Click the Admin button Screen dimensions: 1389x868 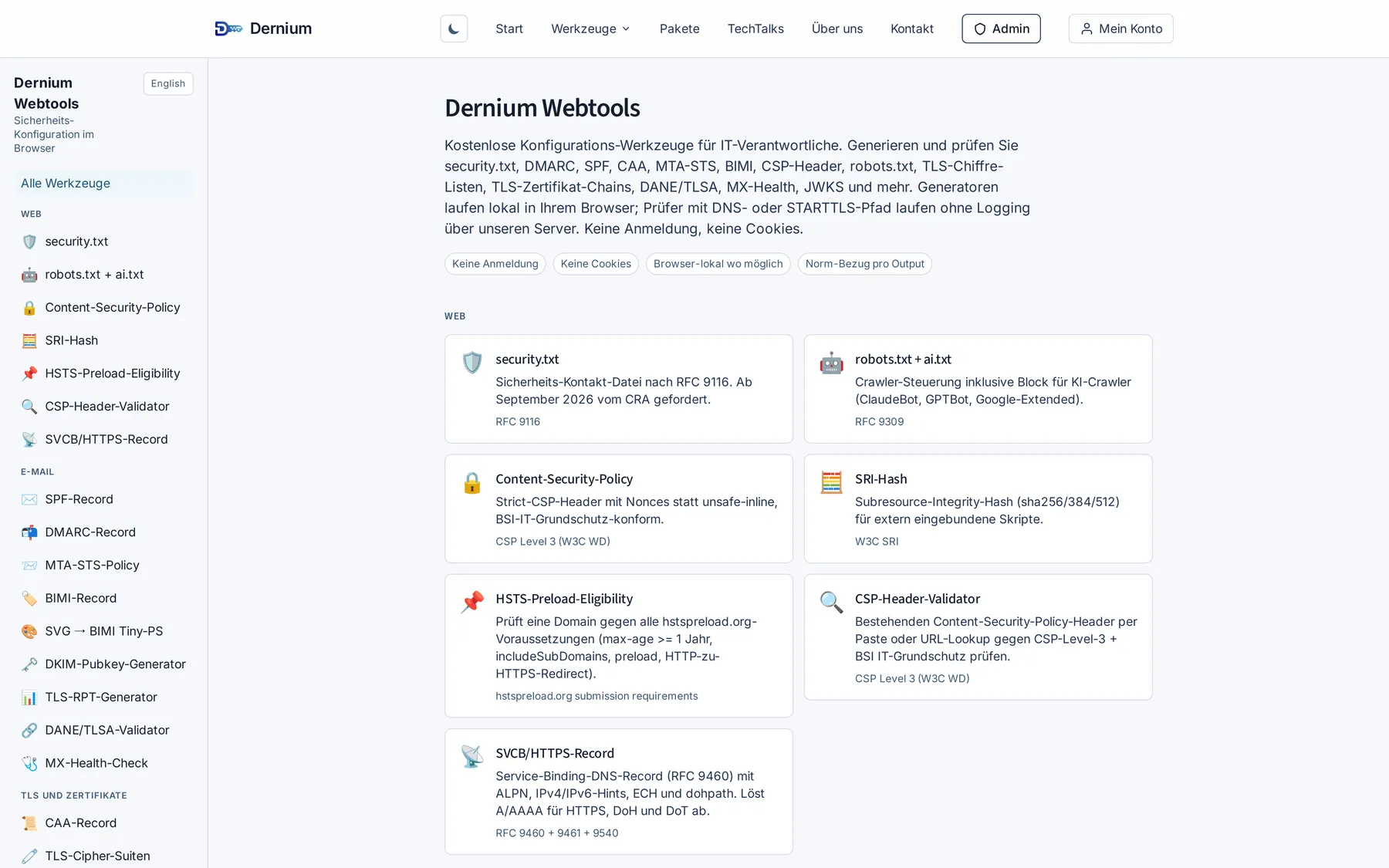click(x=1001, y=29)
